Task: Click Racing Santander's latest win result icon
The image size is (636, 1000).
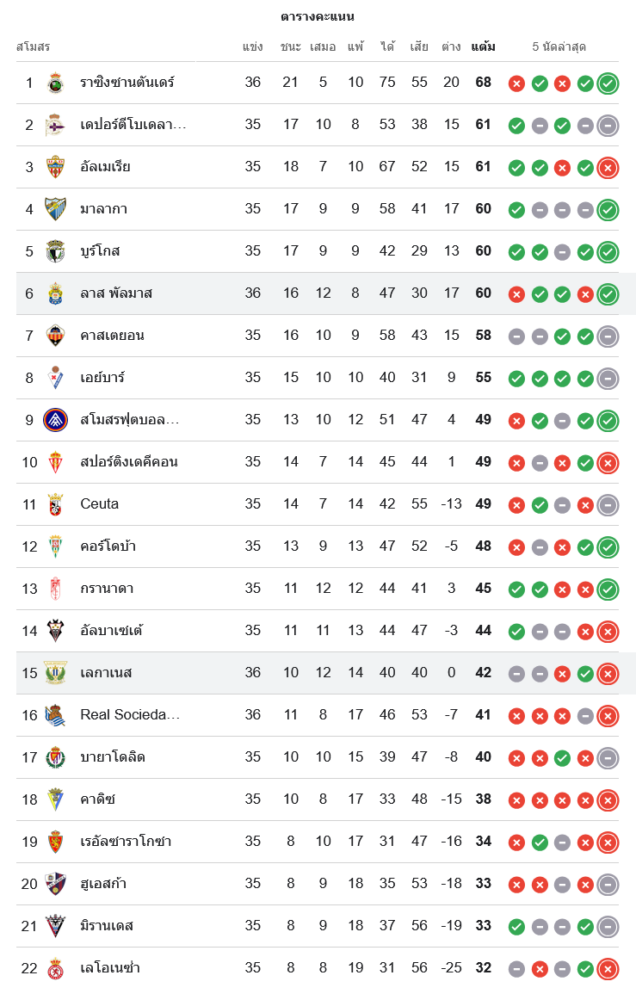Action: [608, 83]
